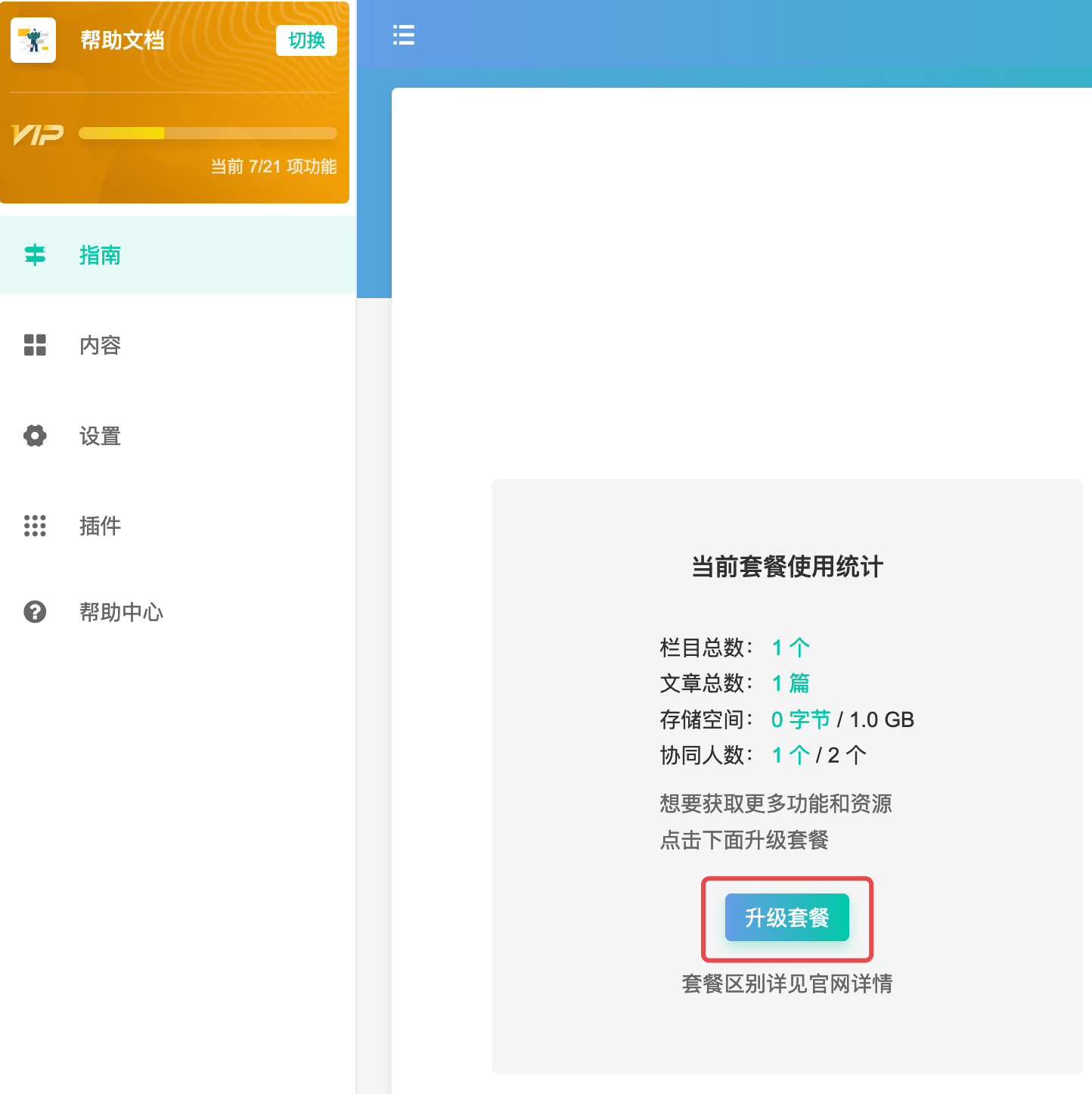Open the 设置 menu item
Screen dimensions: 1092x1094
(x=178, y=436)
